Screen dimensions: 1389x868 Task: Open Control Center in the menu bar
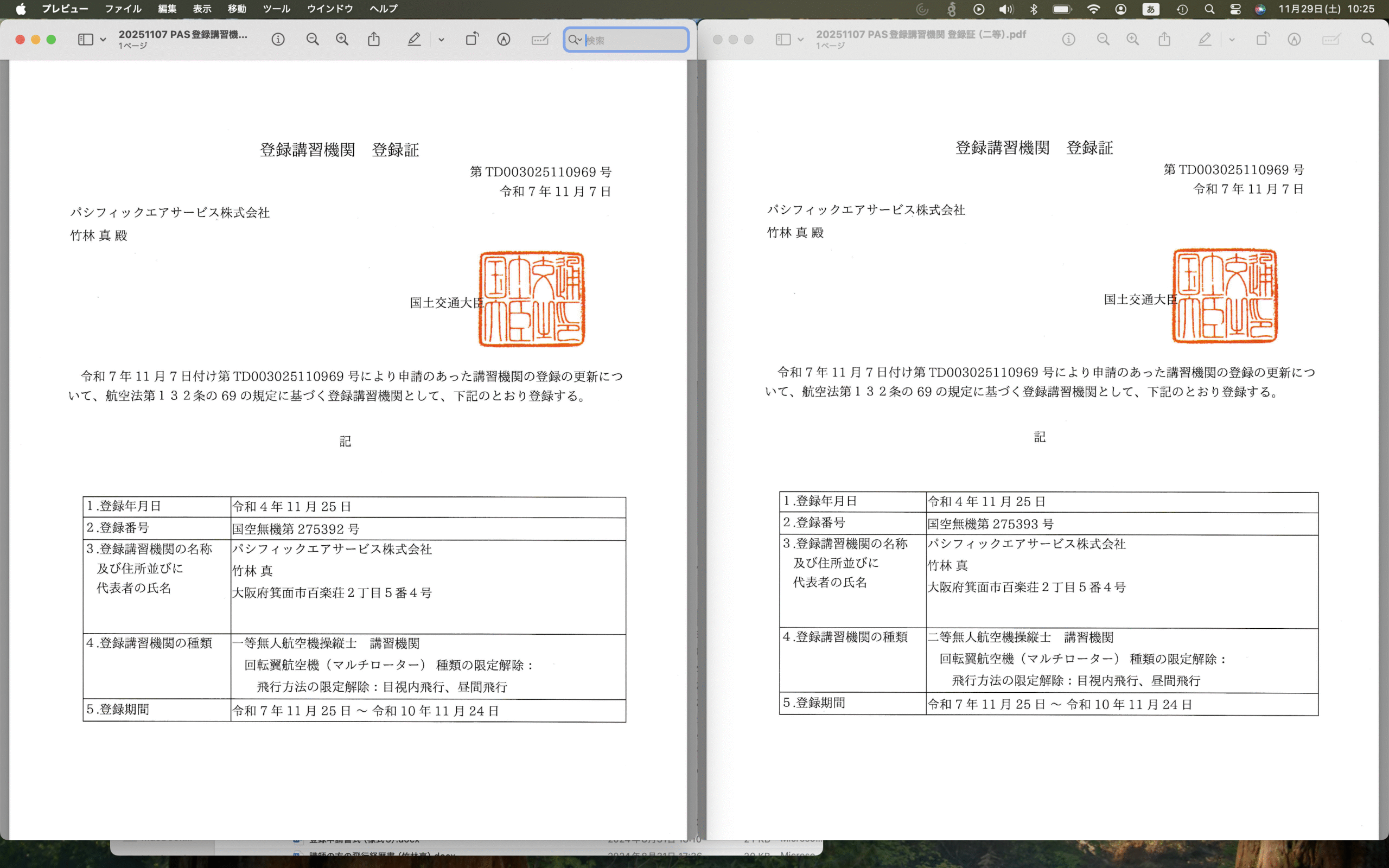[x=1235, y=9]
